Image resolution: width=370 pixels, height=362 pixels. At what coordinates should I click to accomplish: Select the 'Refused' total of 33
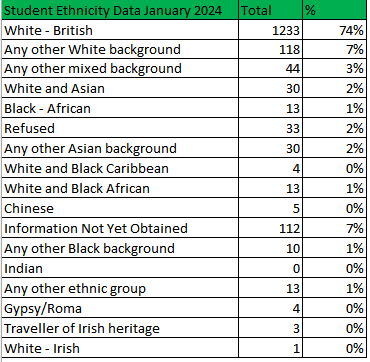[x=270, y=128]
